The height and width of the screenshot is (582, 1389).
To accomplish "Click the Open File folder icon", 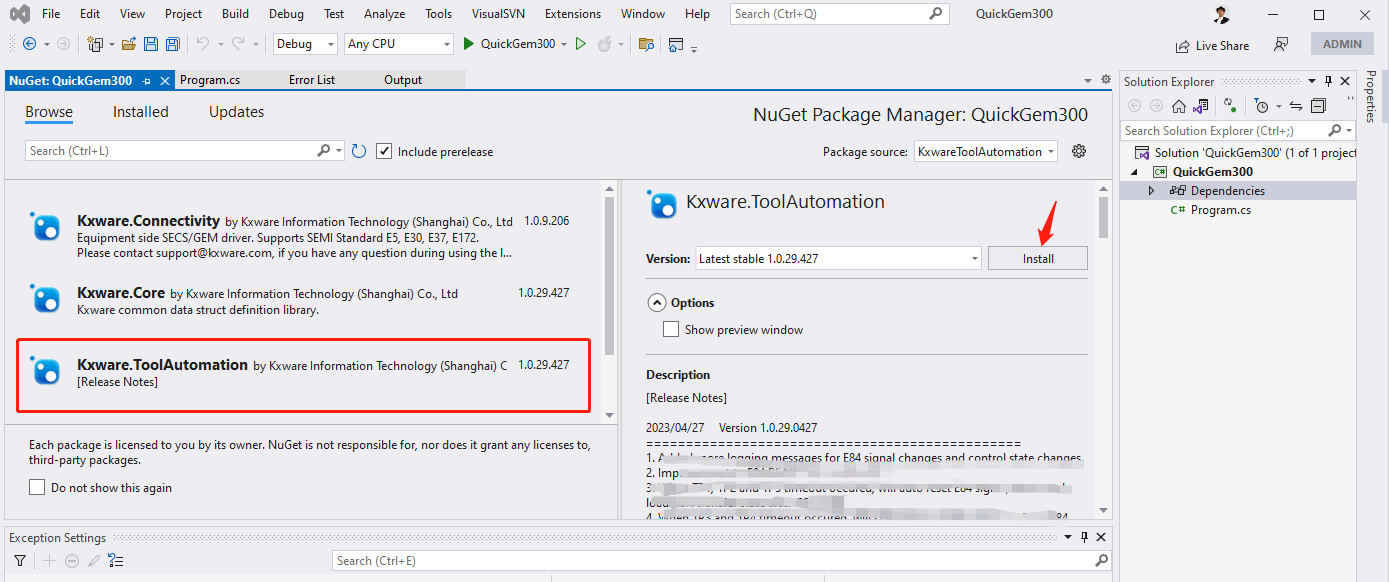I will [129, 44].
